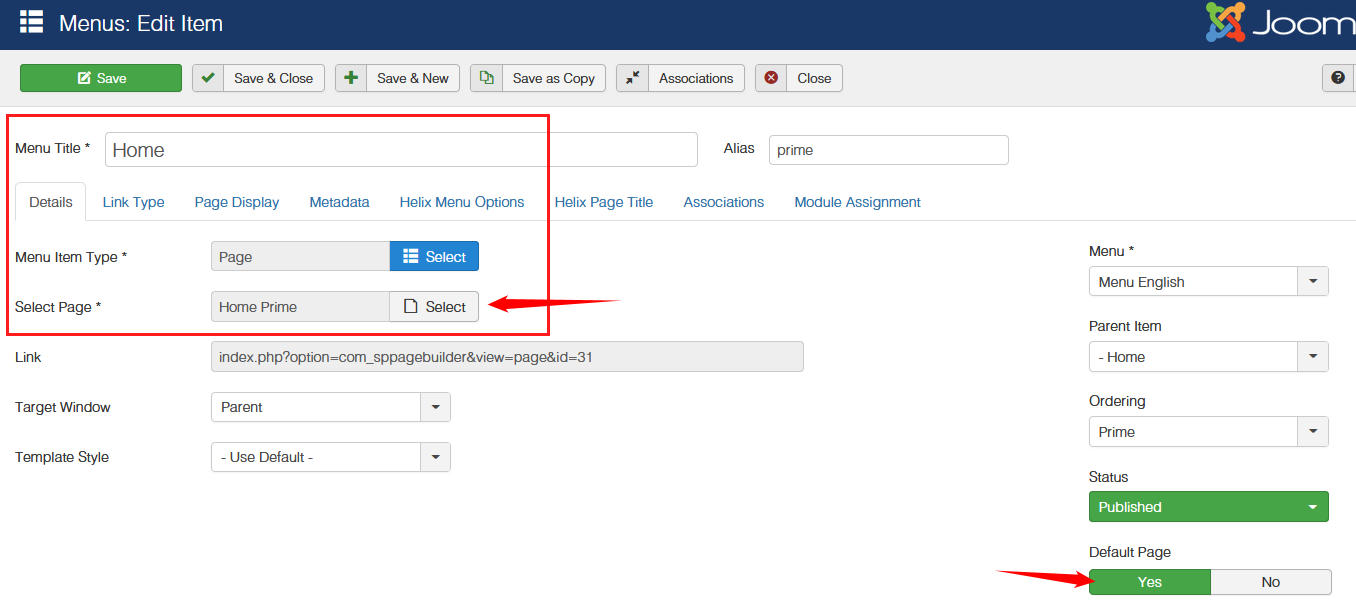Click into the Menu Title field
The image size is (1356, 610).
pyautogui.click(x=400, y=150)
